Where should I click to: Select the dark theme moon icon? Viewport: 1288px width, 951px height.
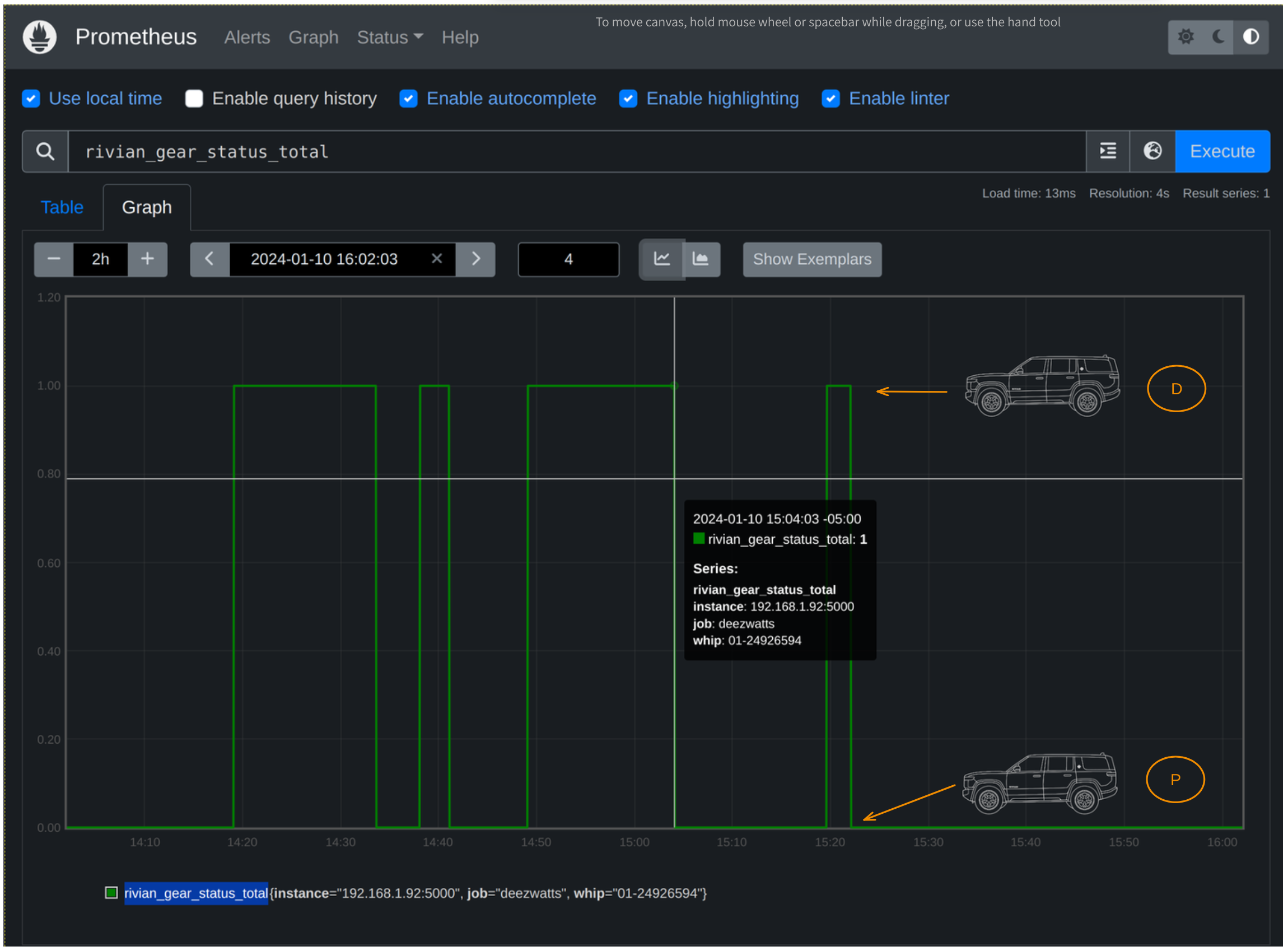point(1219,37)
